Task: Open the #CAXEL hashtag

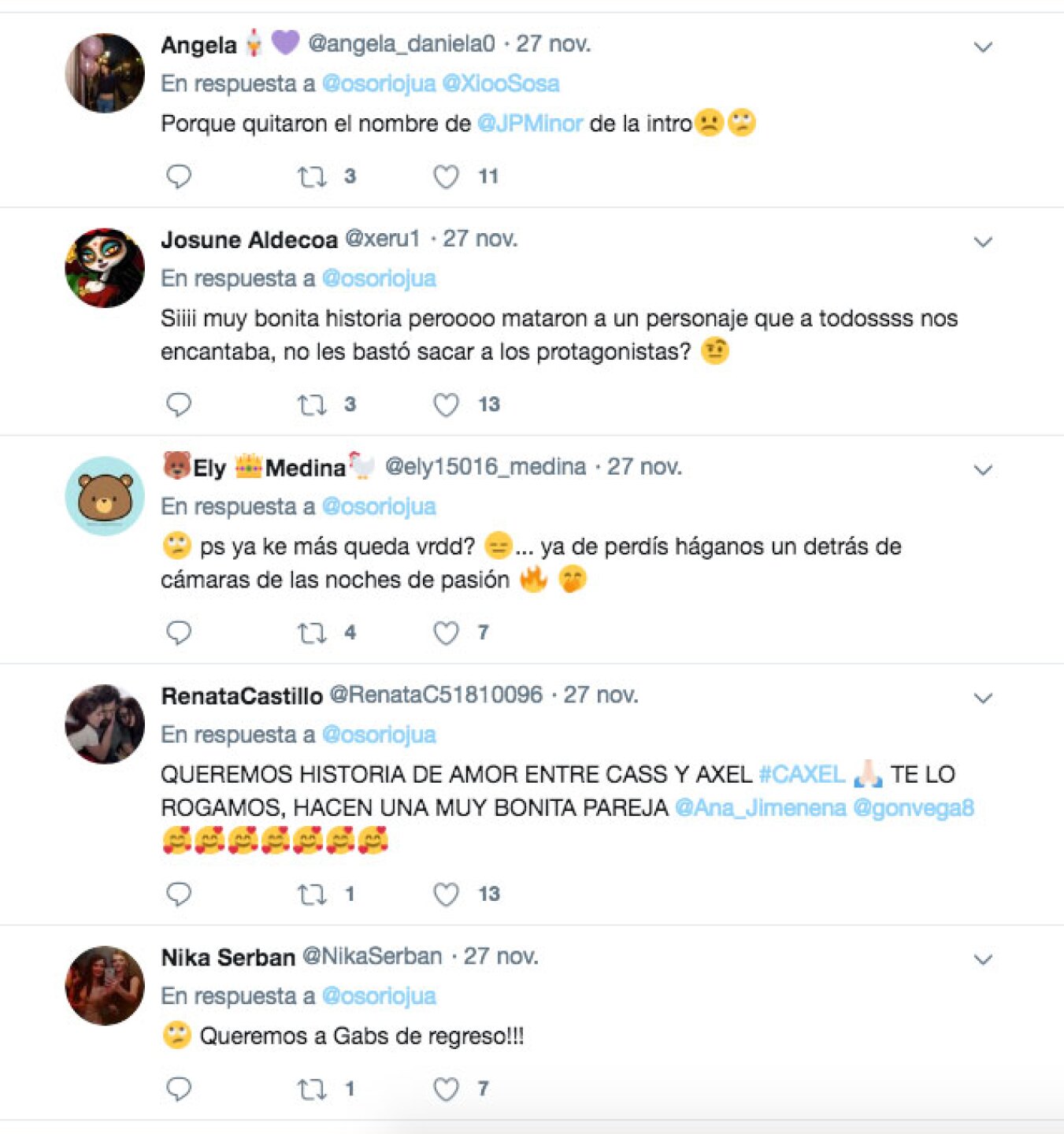Action: pos(802,774)
